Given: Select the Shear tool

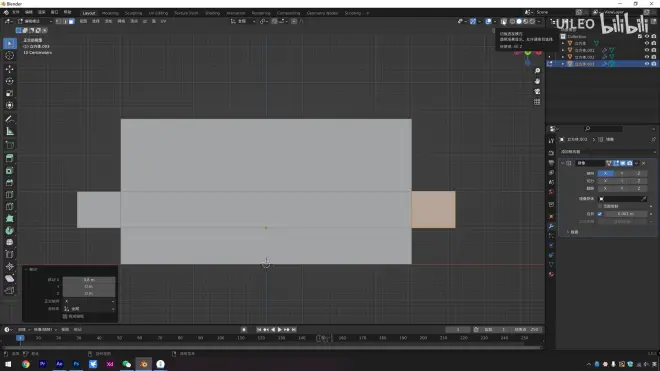Looking at the screenshot, I should (10, 278).
